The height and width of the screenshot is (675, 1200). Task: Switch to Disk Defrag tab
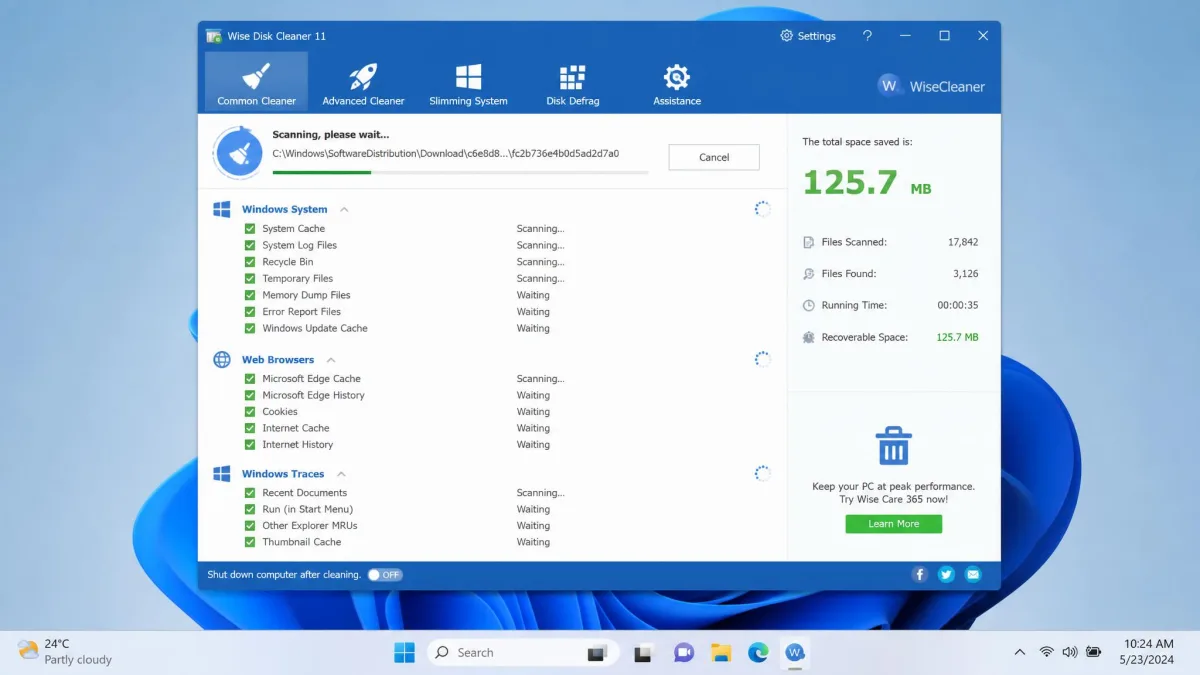tap(572, 82)
